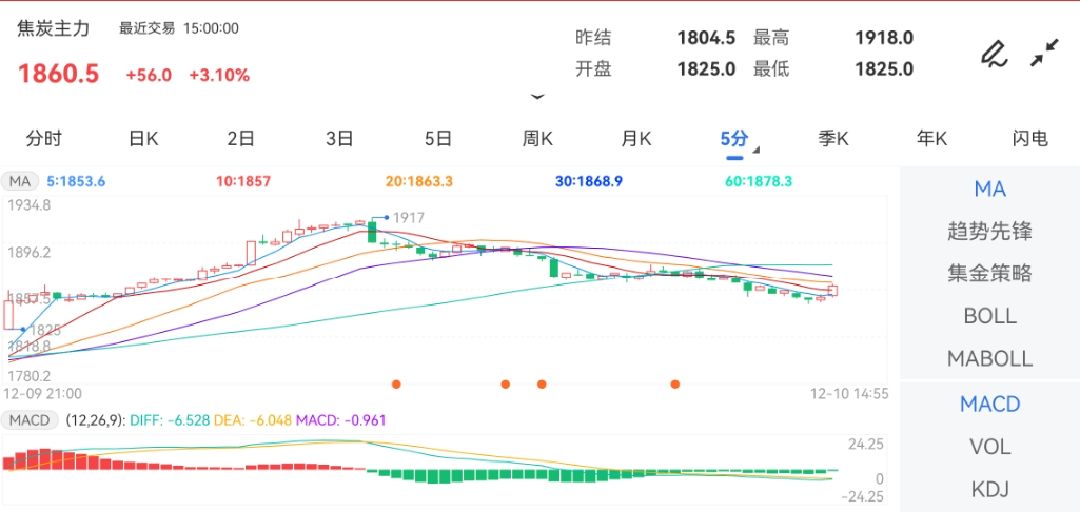The height and width of the screenshot is (512, 1080).
Task: Click the 12-09 21:00 start time label
Action: point(43,394)
